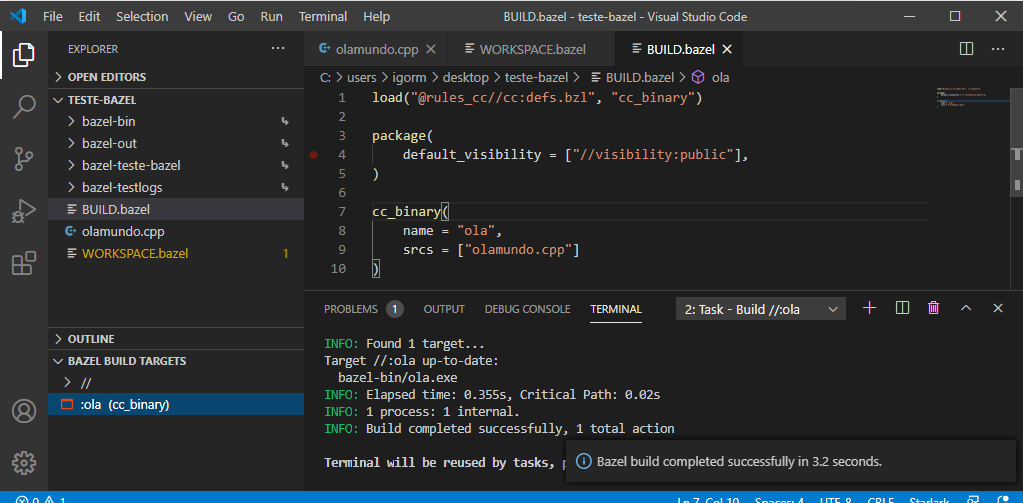Viewport: 1023px width, 503px height.
Task: Open the Go menu
Action: (x=236, y=16)
